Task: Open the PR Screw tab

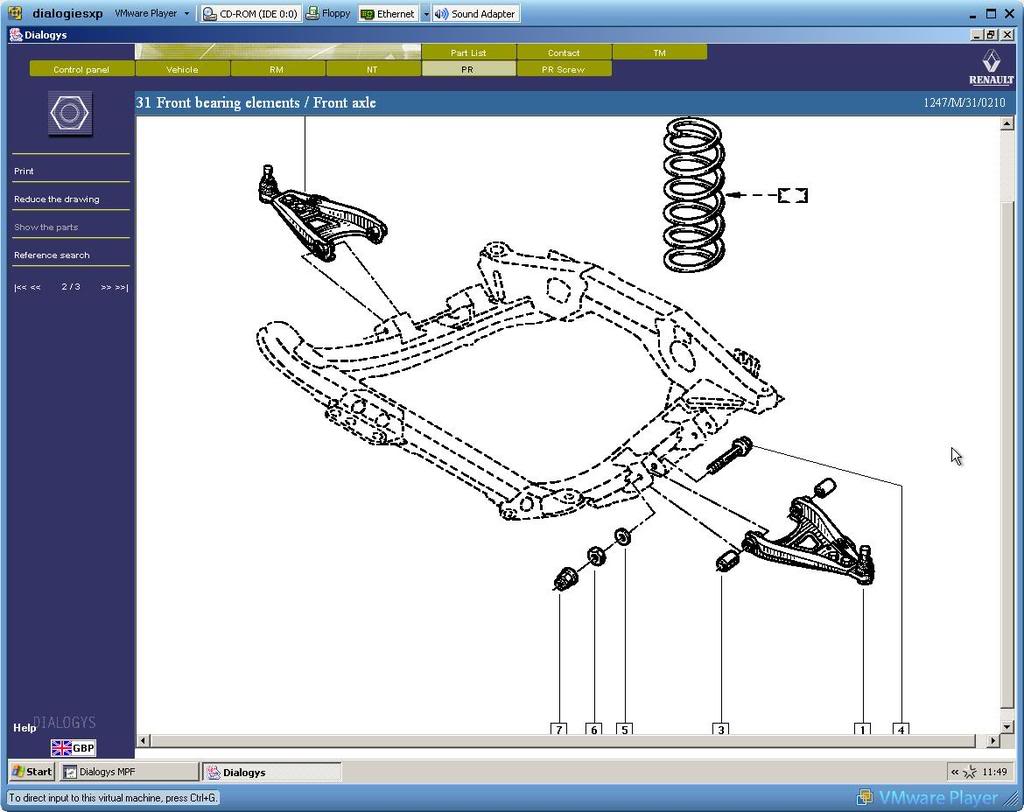Action: [x=563, y=70]
